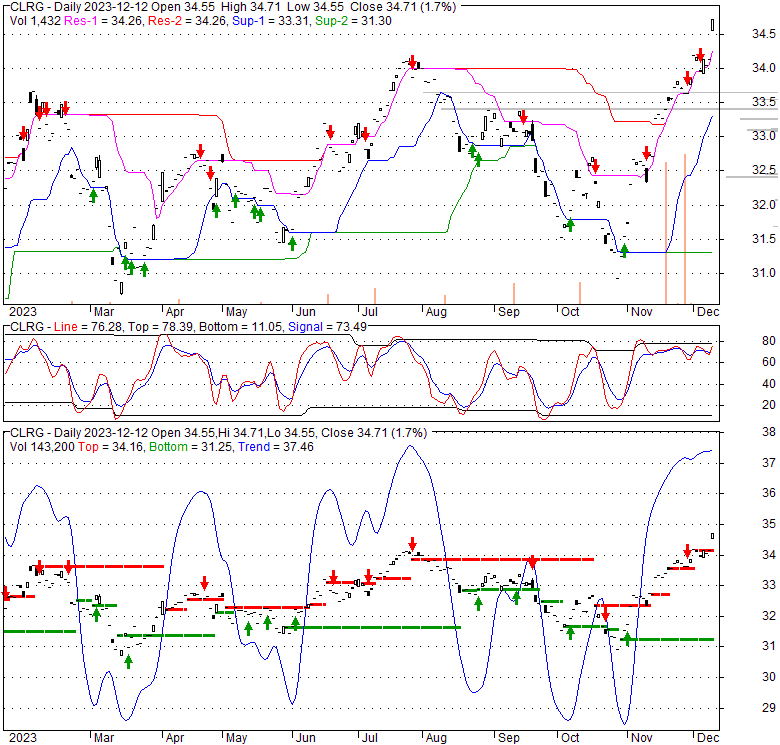Click the 'Vol 1,432' volume readout
The width and height of the screenshot is (780, 745).
click(x=35, y=21)
